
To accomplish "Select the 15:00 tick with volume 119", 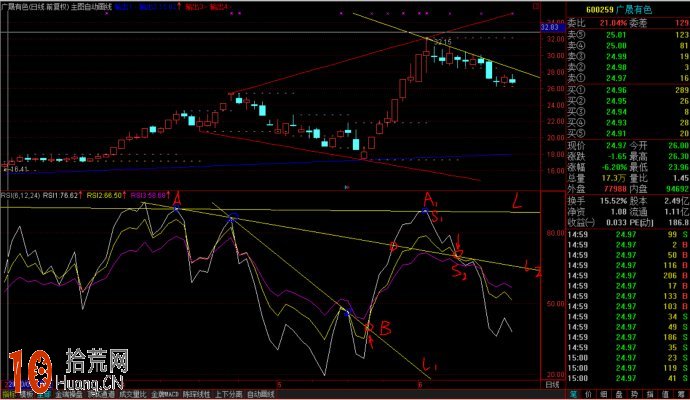I will 628,368.
